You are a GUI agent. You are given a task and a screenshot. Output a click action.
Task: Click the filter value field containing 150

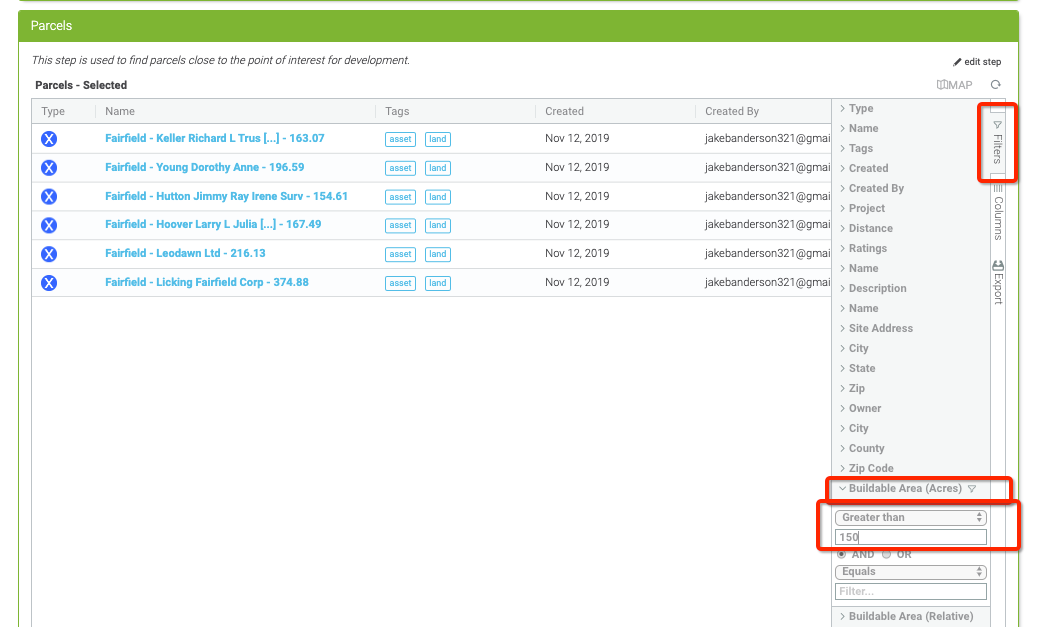click(910, 537)
